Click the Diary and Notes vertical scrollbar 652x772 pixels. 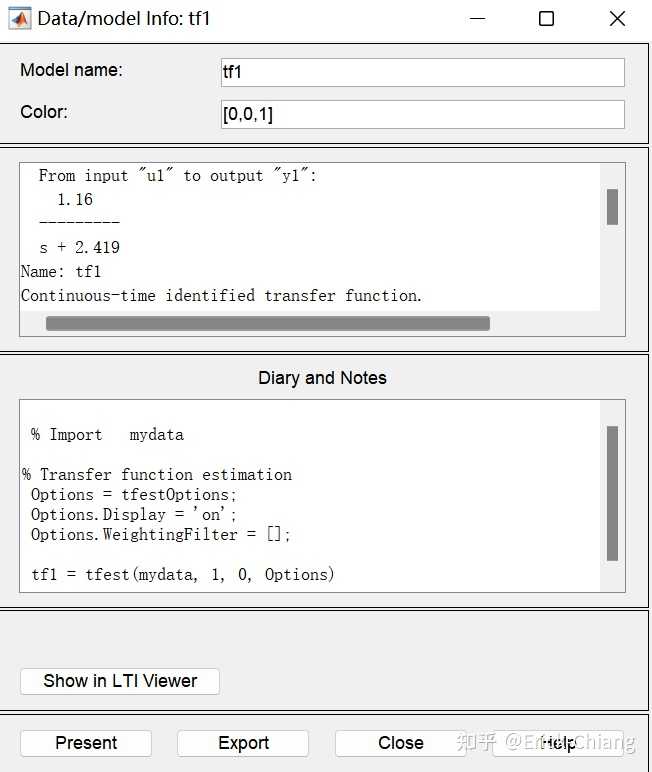point(612,493)
